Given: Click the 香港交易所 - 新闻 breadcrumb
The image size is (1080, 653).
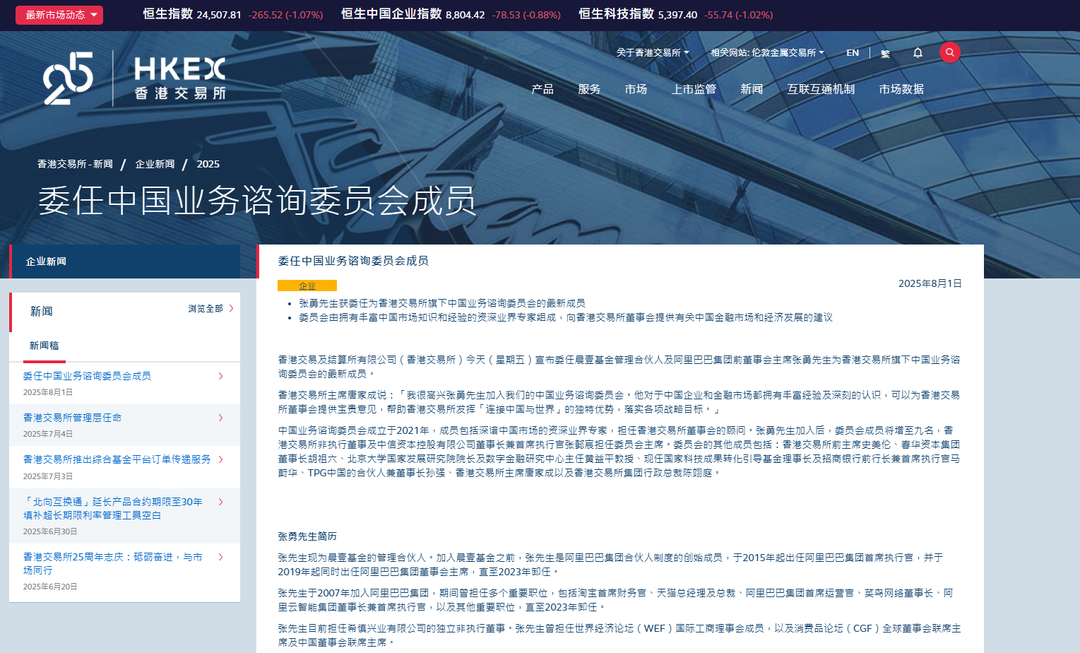Looking at the screenshot, I should (x=75, y=164).
